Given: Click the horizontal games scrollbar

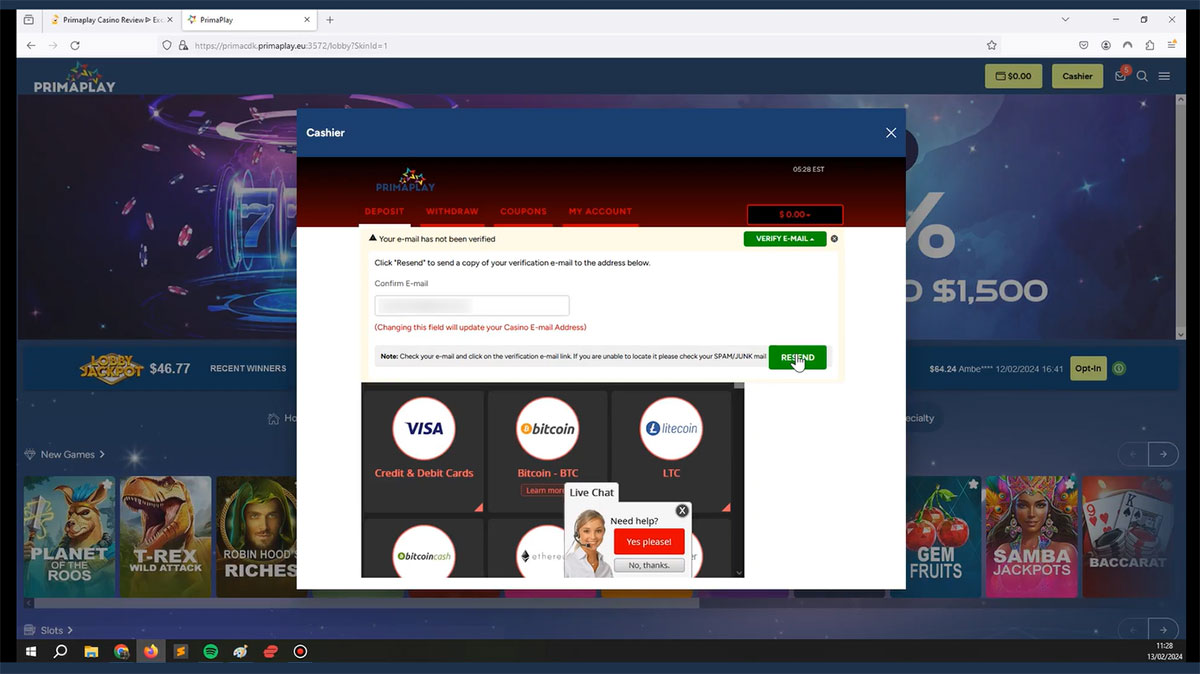Looking at the screenshot, I should coord(368,603).
